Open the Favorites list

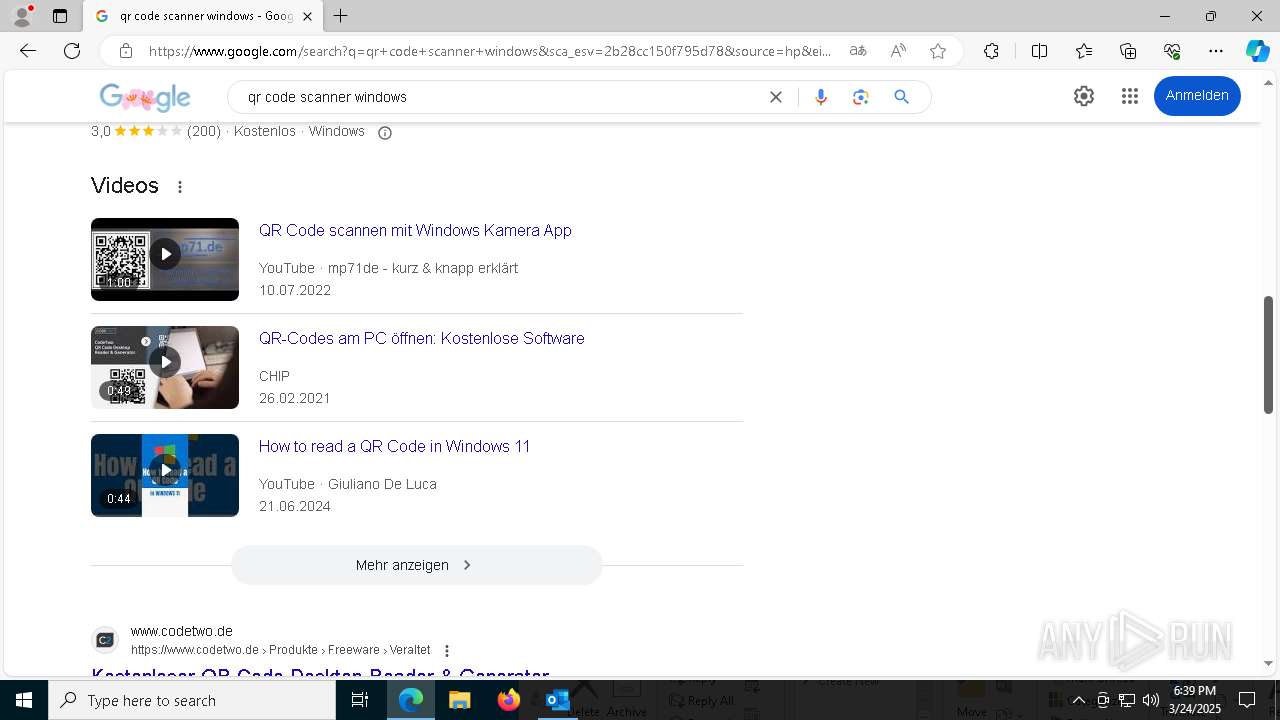click(1084, 51)
